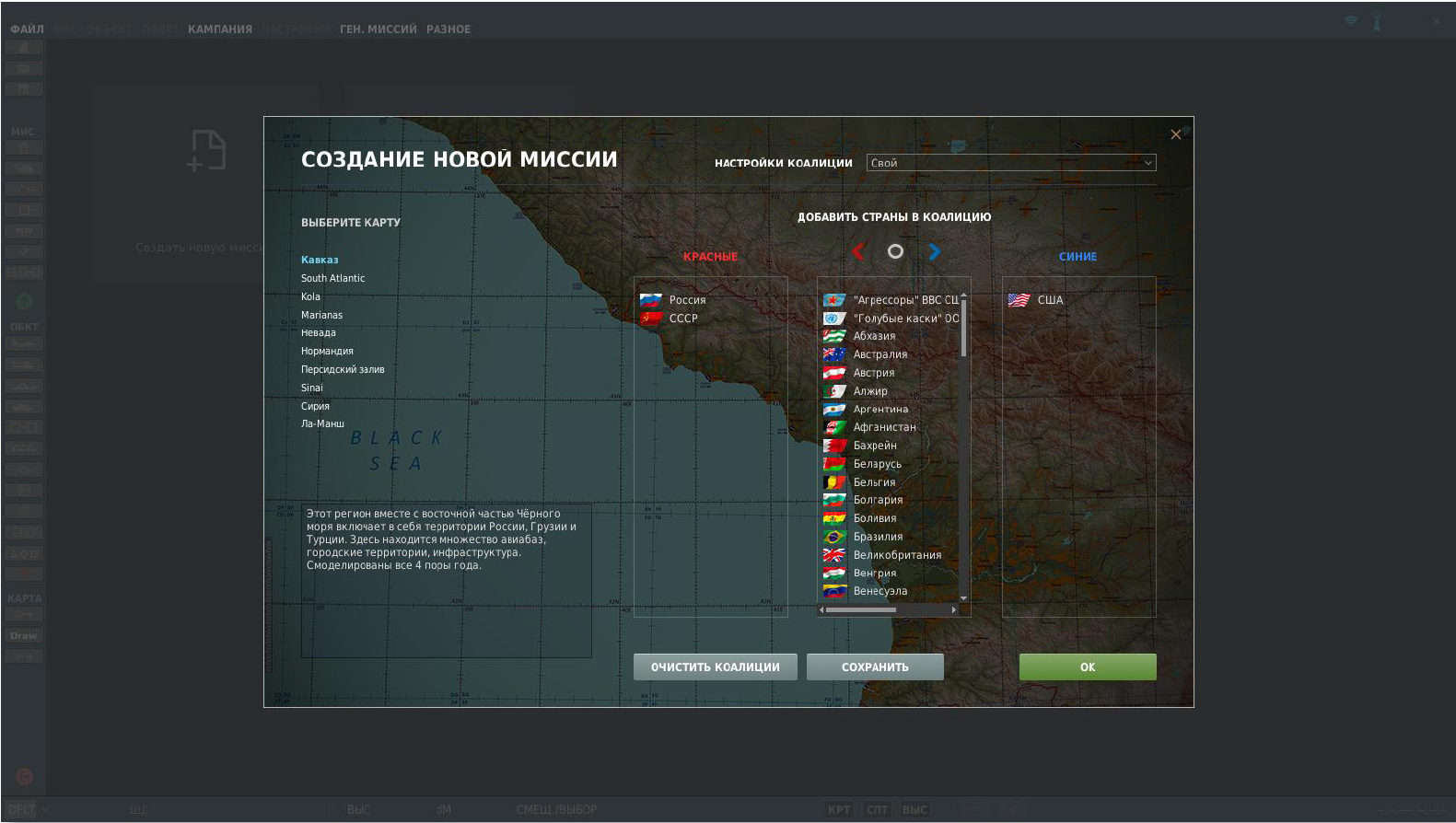Image resolution: width=1456 pixels, height=823 pixels.
Task: Click the country list scroll-down arrow
Action: pyautogui.click(x=963, y=598)
